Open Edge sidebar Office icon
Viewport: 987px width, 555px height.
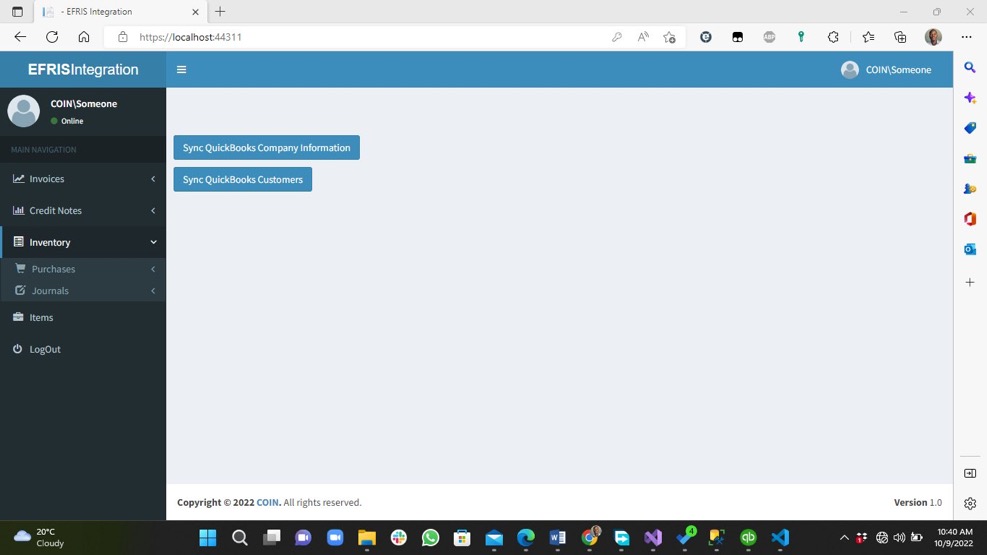(x=970, y=219)
